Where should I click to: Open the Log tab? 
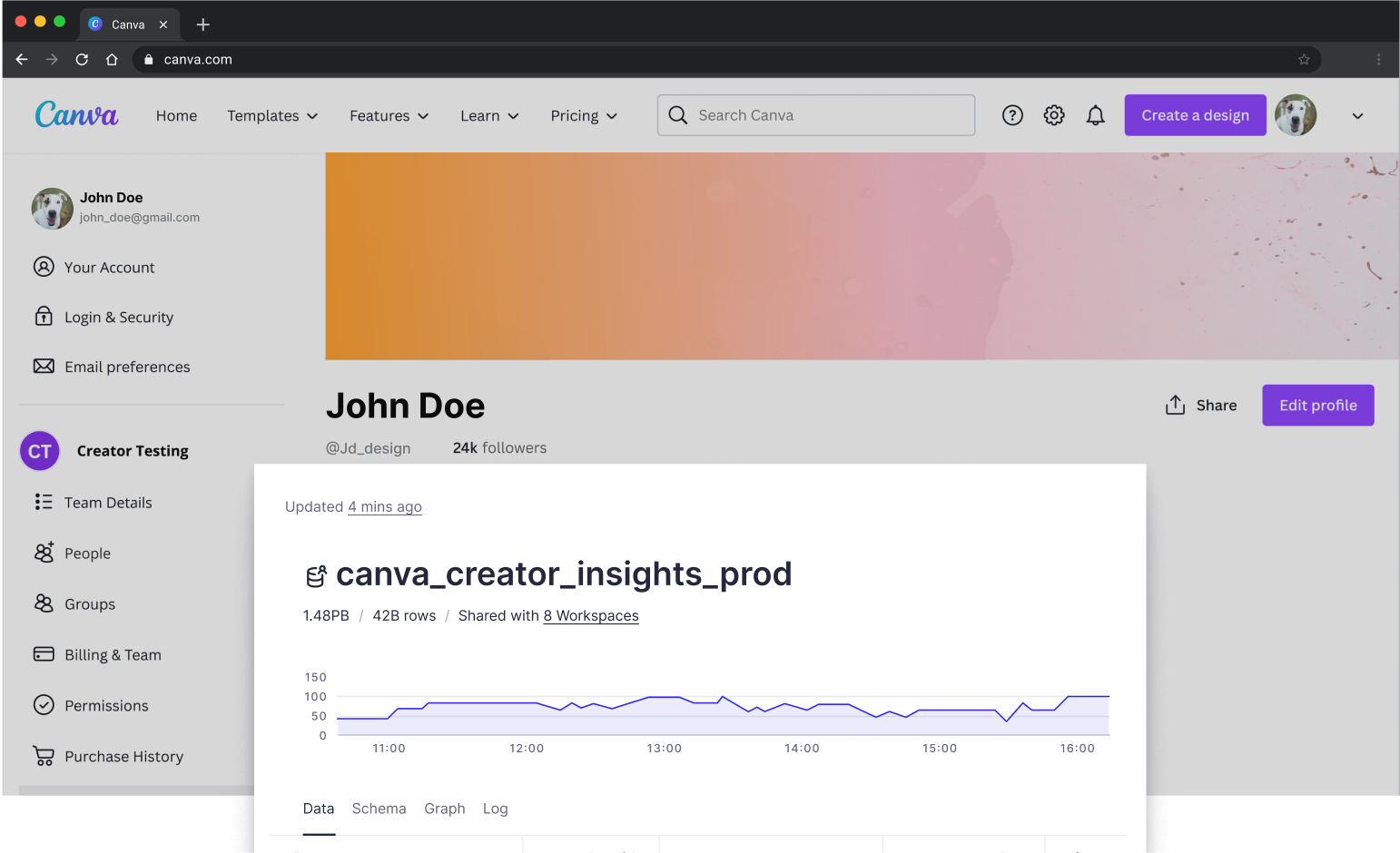(x=495, y=809)
